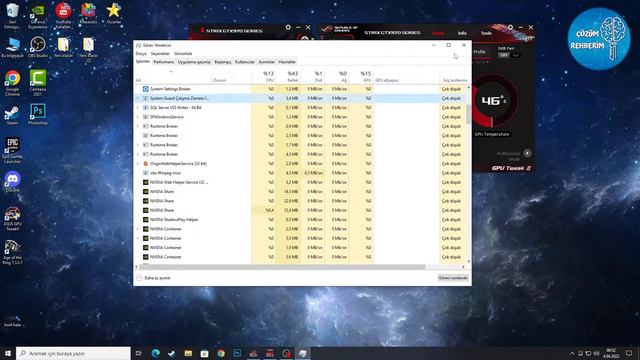The width and height of the screenshot is (640, 360).
Task: Switch to Hizmetler tab
Action: coord(287,62)
